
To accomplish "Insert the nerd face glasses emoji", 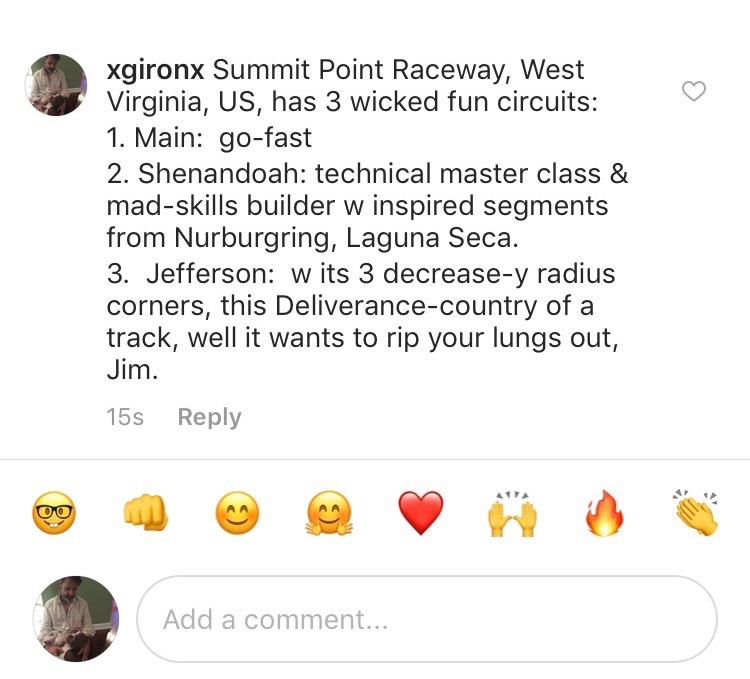I will (x=54, y=513).
